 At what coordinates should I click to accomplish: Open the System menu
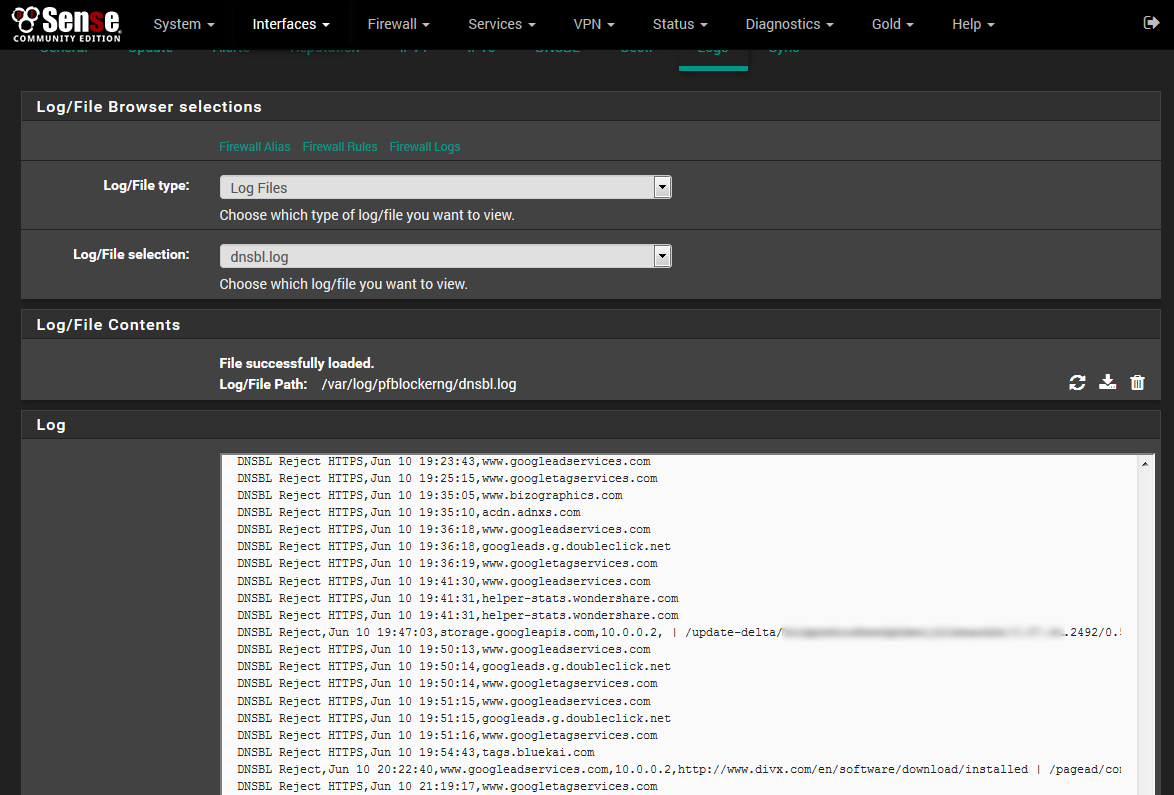pyautogui.click(x=184, y=24)
